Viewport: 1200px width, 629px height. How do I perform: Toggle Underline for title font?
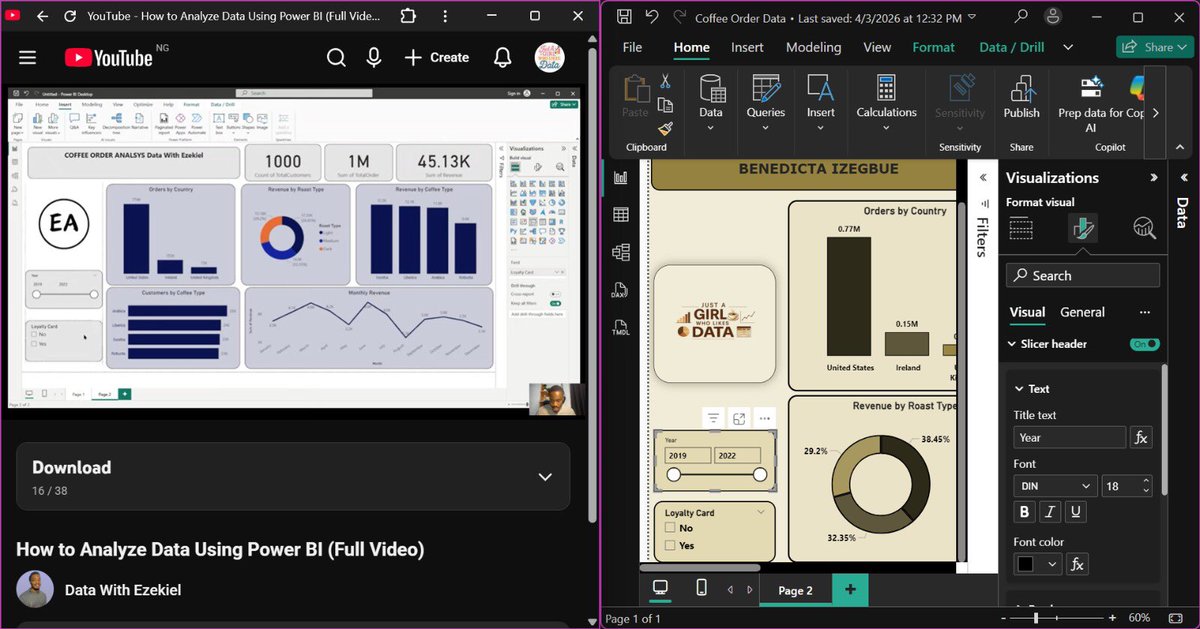click(x=1076, y=512)
